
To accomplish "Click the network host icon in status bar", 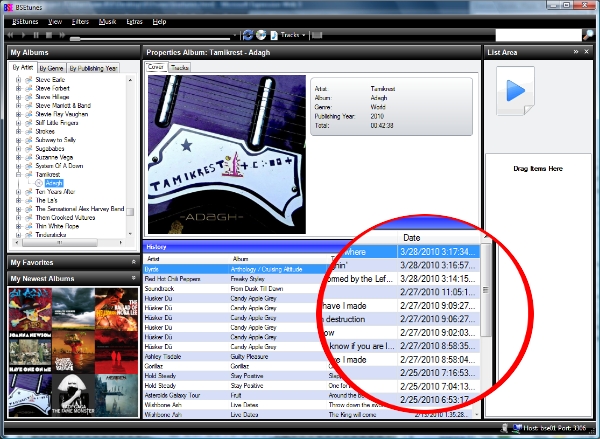I will (x=517, y=428).
